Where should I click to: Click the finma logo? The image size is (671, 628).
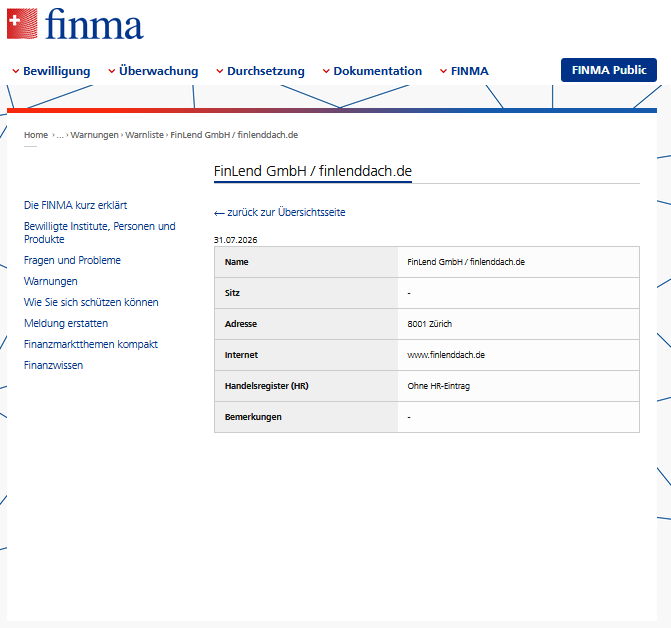coord(75,24)
